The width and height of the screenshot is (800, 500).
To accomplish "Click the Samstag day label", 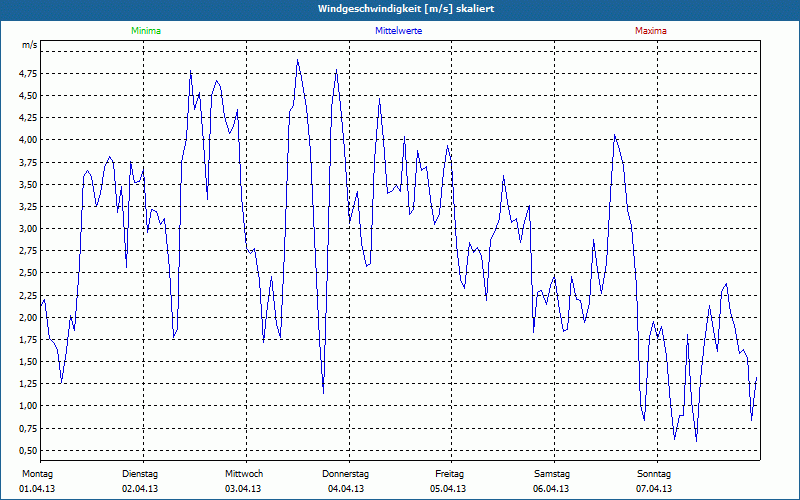I will [552, 474].
